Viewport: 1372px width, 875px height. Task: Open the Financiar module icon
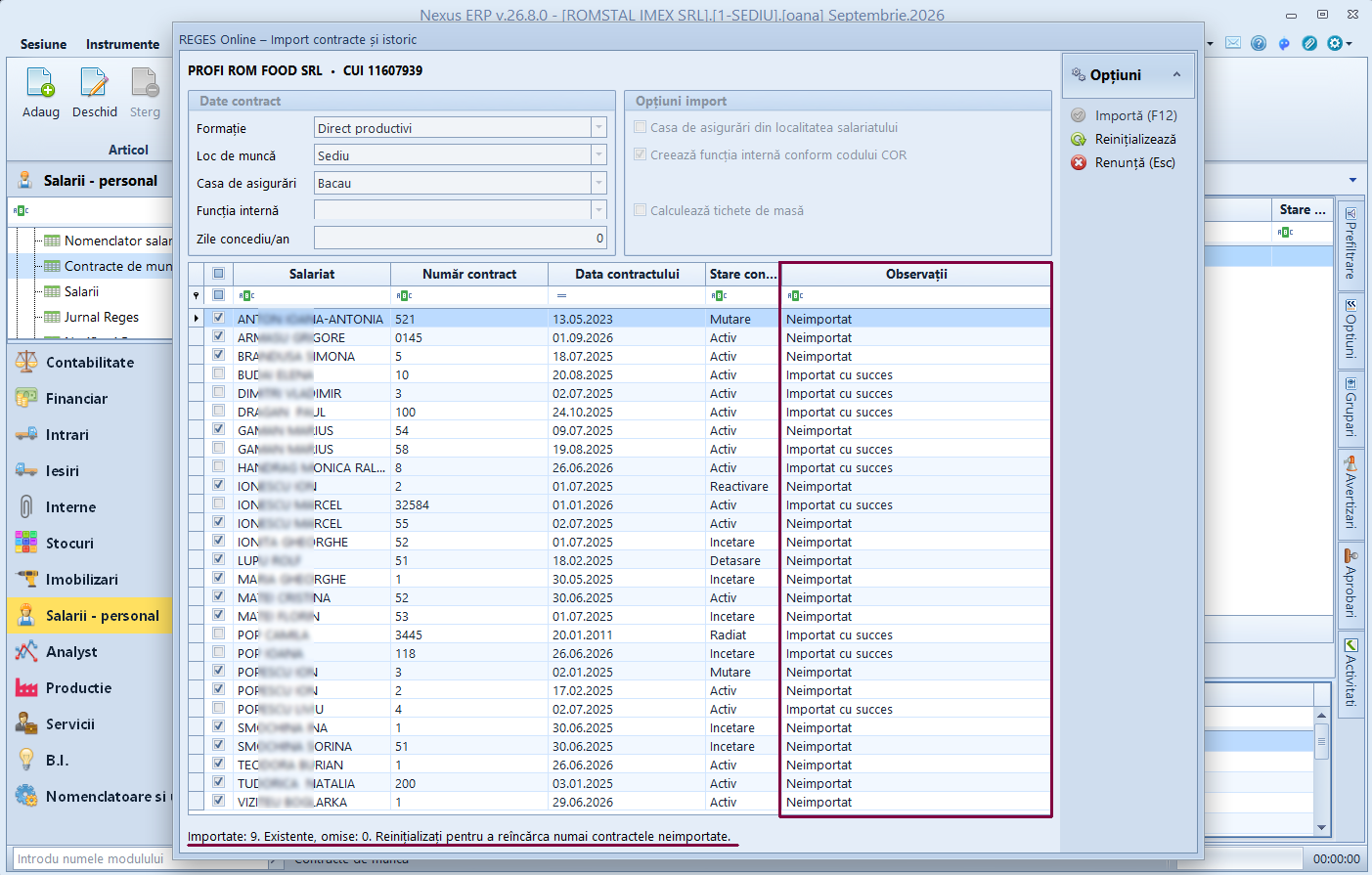point(26,398)
